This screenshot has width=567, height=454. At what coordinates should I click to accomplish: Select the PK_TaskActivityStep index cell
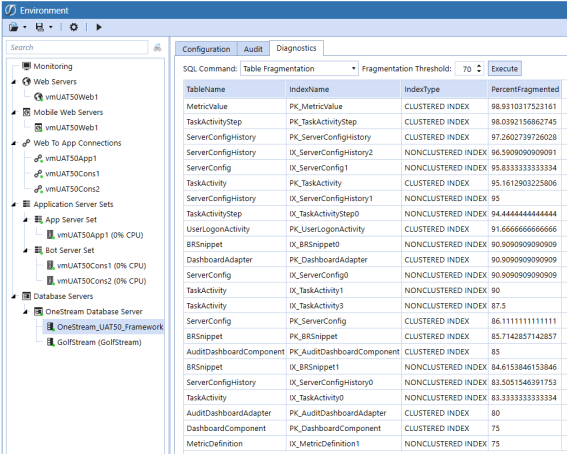[x=344, y=122]
